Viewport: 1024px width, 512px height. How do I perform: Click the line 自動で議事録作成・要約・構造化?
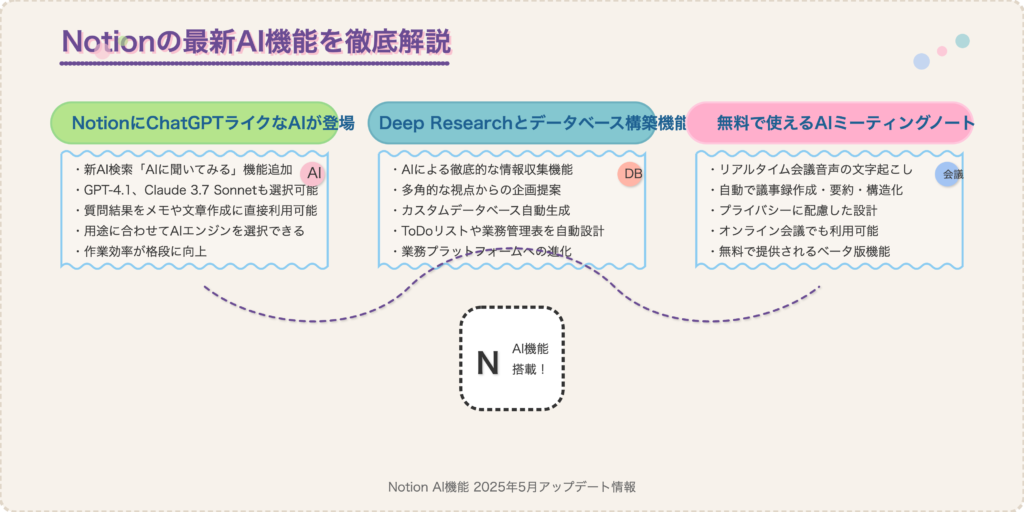pos(805,191)
